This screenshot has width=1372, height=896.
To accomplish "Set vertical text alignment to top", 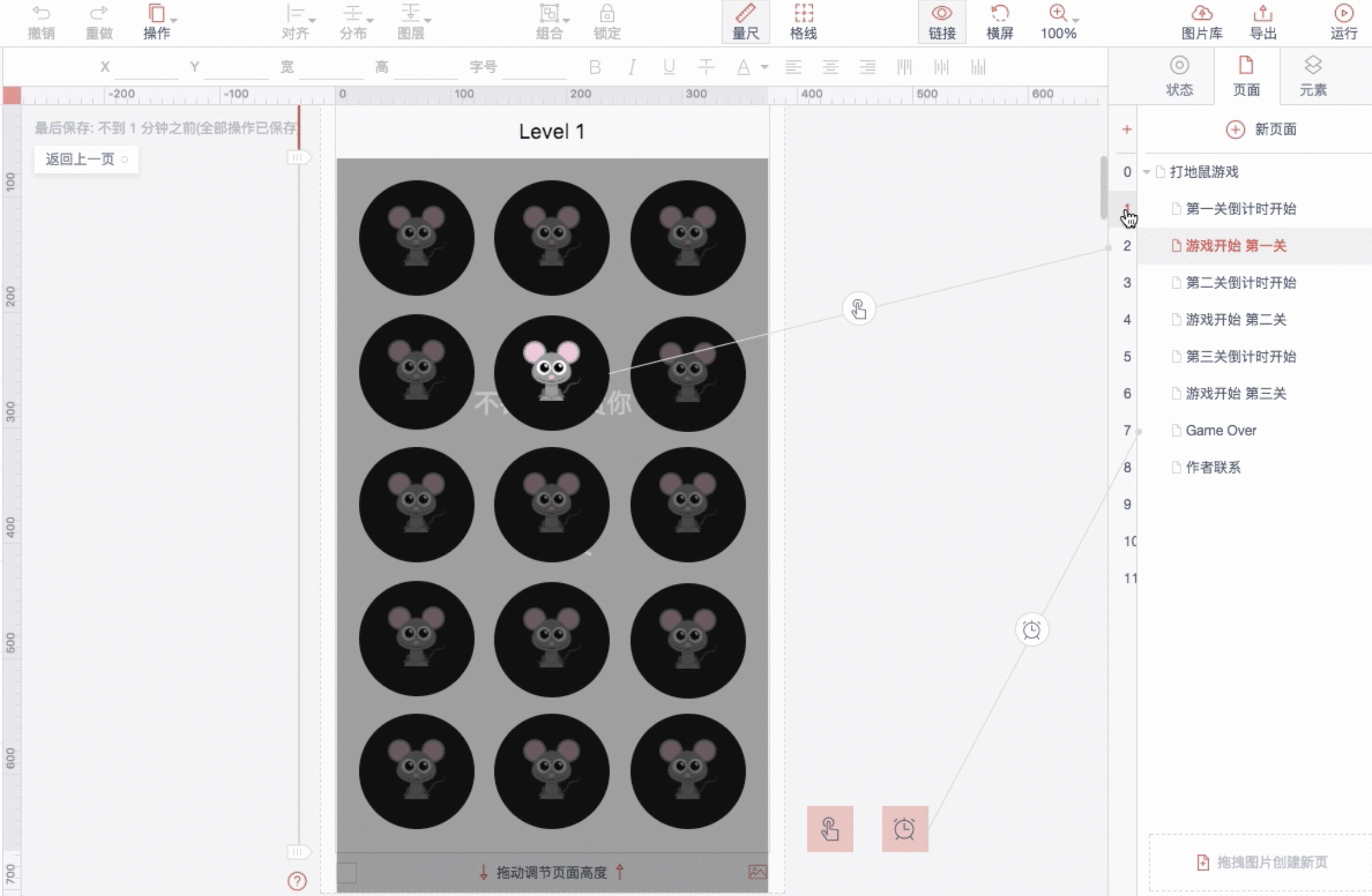I will coord(904,67).
